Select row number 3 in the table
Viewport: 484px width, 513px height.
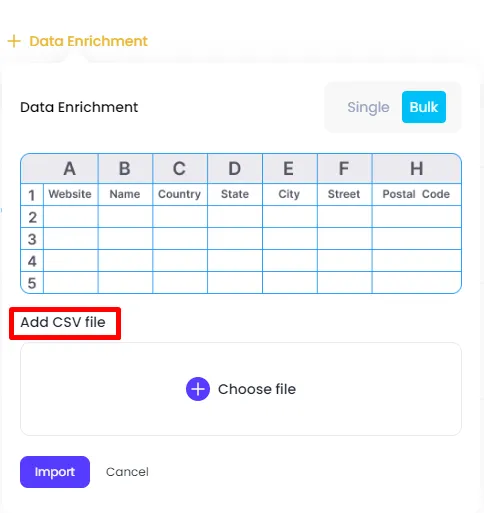(x=32, y=239)
